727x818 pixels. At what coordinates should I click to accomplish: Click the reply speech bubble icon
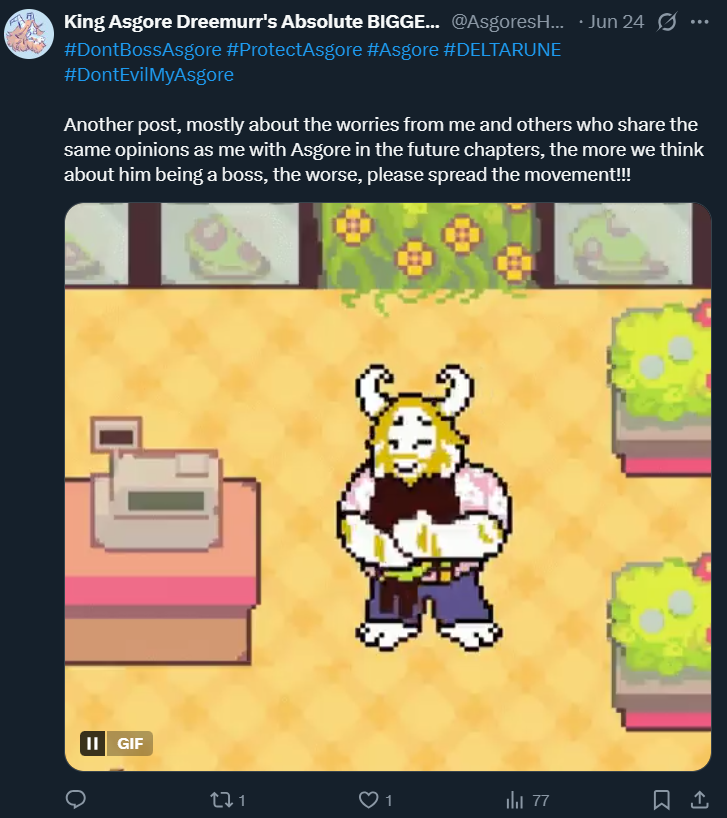pyautogui.click(x=76, y=799)
